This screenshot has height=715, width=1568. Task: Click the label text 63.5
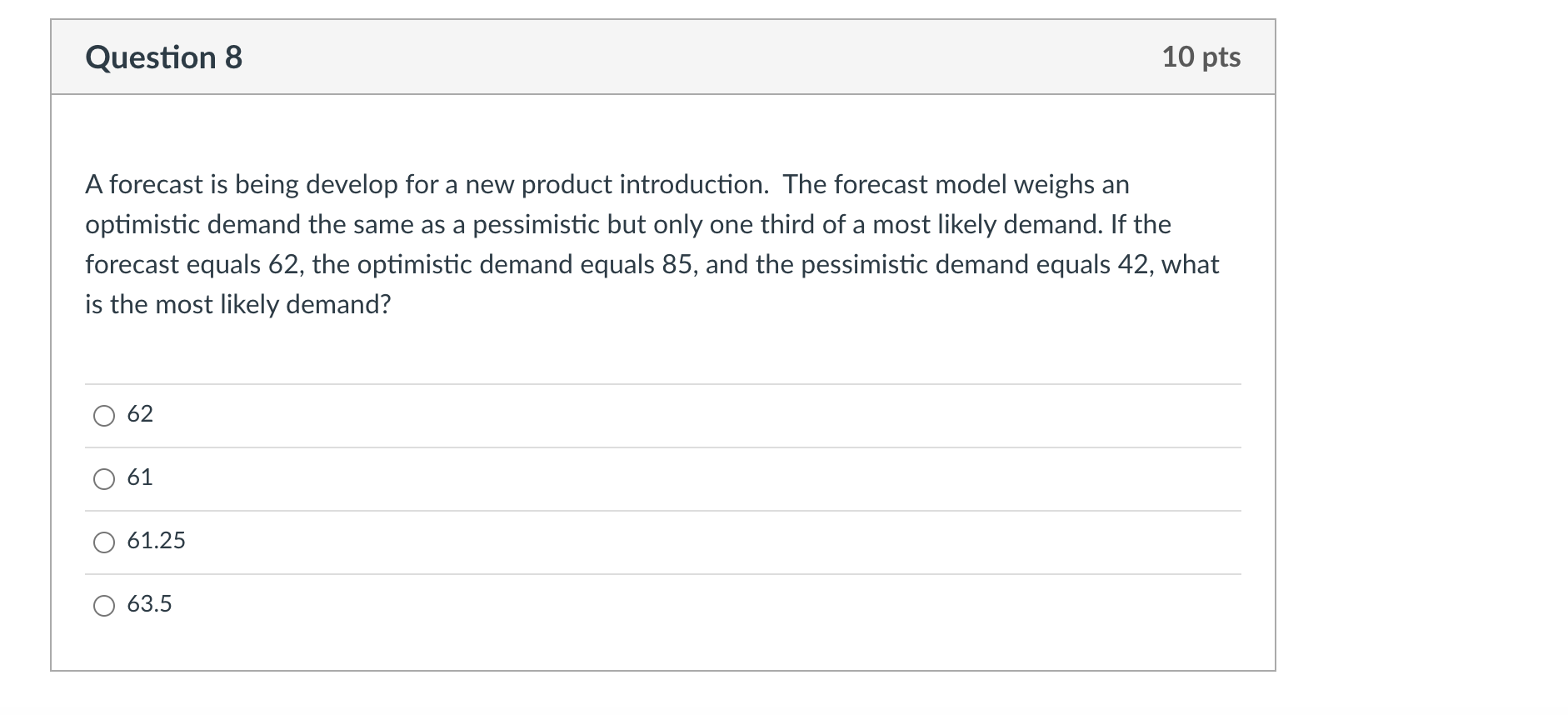click(x=150, y=604)
